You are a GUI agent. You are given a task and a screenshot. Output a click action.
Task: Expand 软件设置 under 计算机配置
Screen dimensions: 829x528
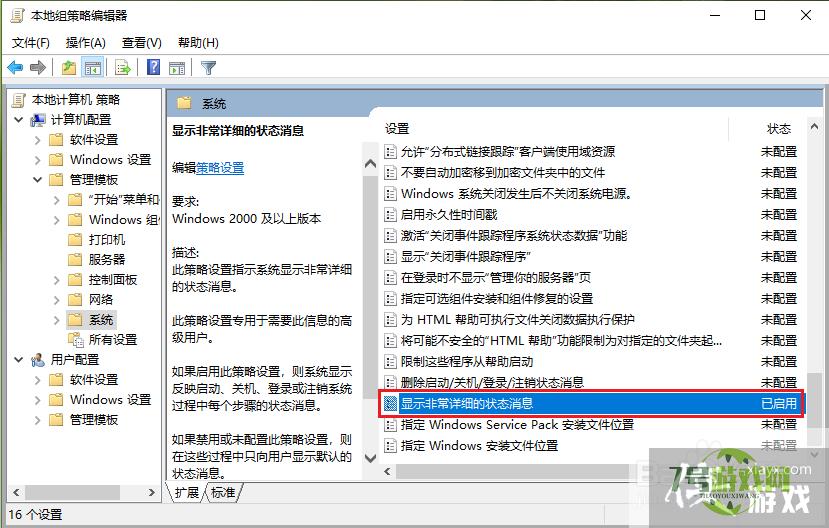[37, 140]
